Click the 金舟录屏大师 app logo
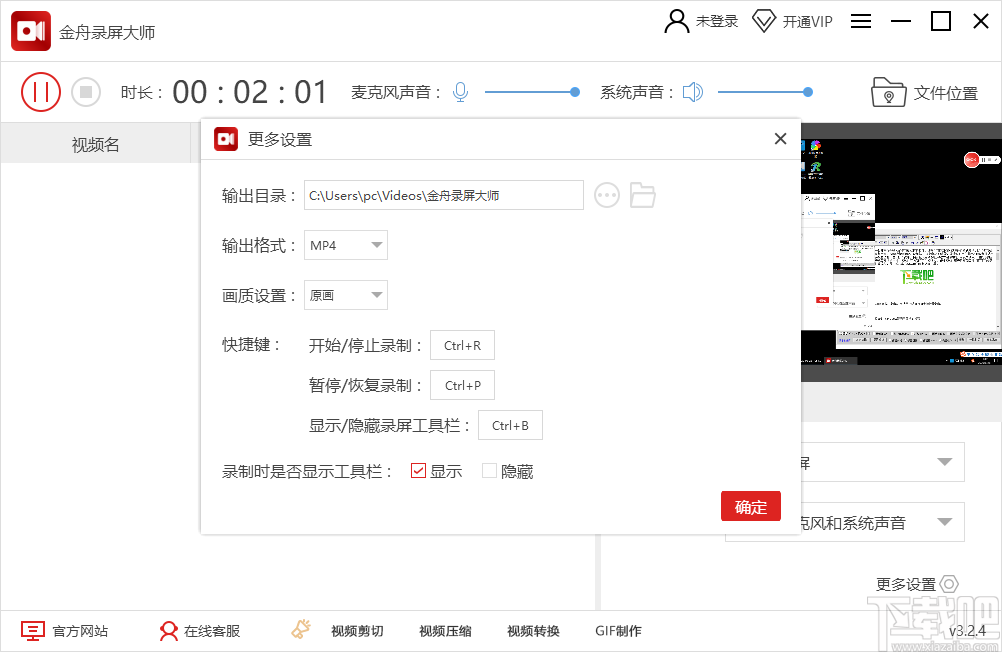The image size is (1002, 652). point(30,30)
